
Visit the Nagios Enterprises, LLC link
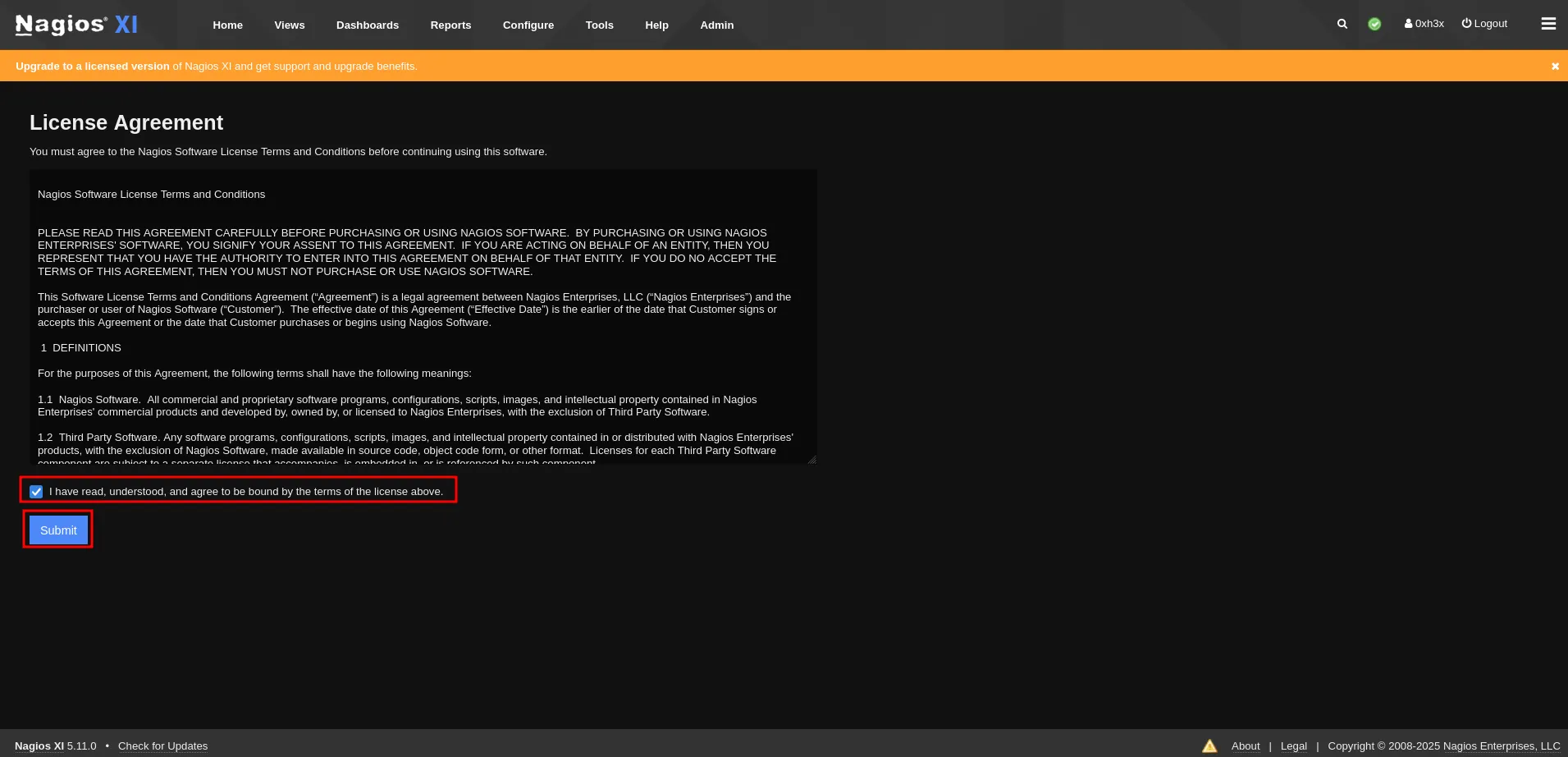click(x=1502, y=746)
